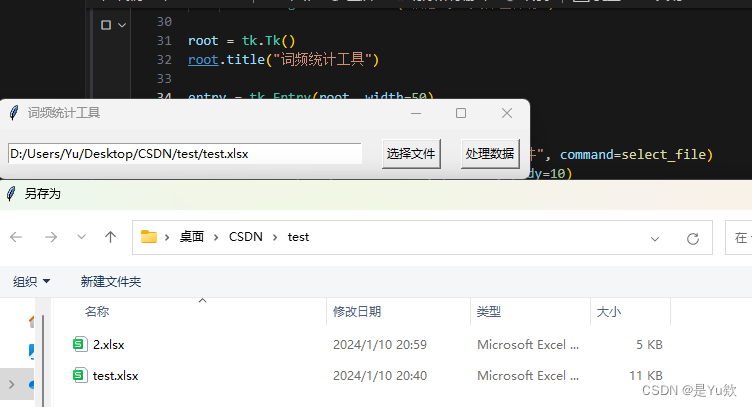
Task: Click the feather icon in 词频统计工具 title bar
Action: point(14,113)
